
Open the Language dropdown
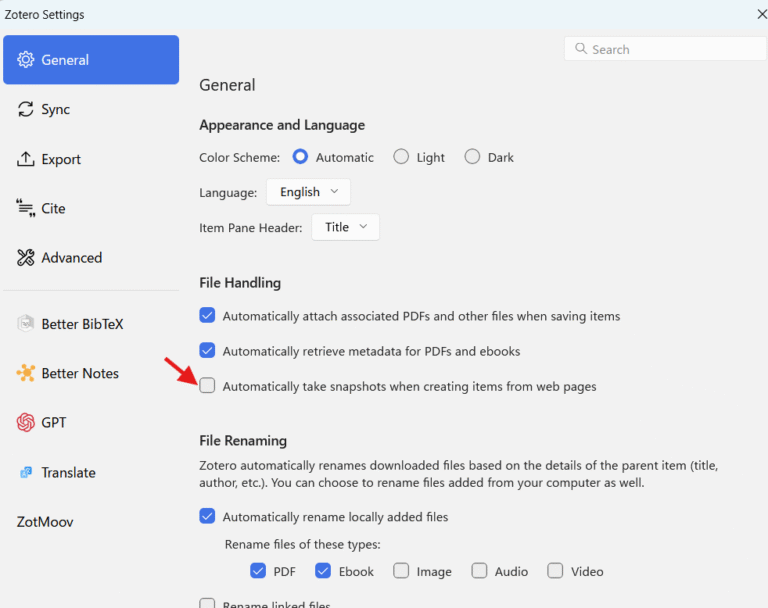pos(308,192)
